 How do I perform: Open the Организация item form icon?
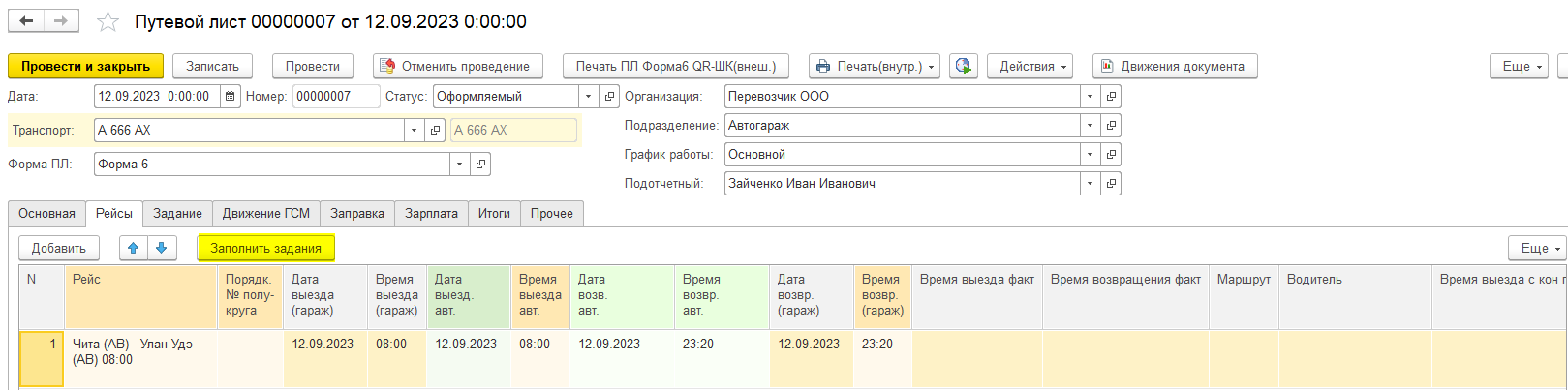[x=1111, y=97]
